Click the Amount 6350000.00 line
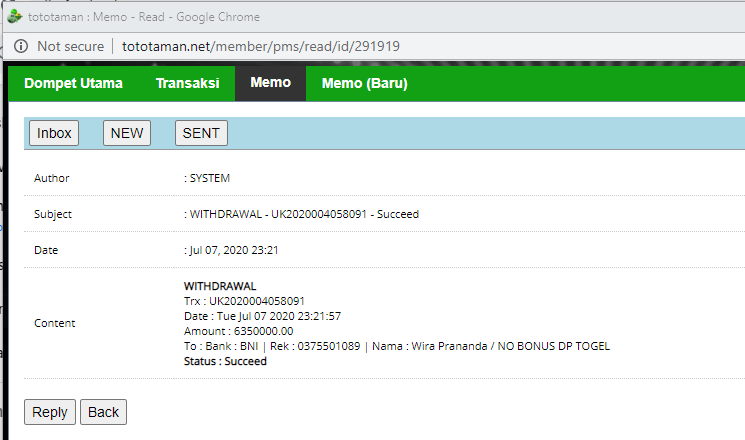 238,331
